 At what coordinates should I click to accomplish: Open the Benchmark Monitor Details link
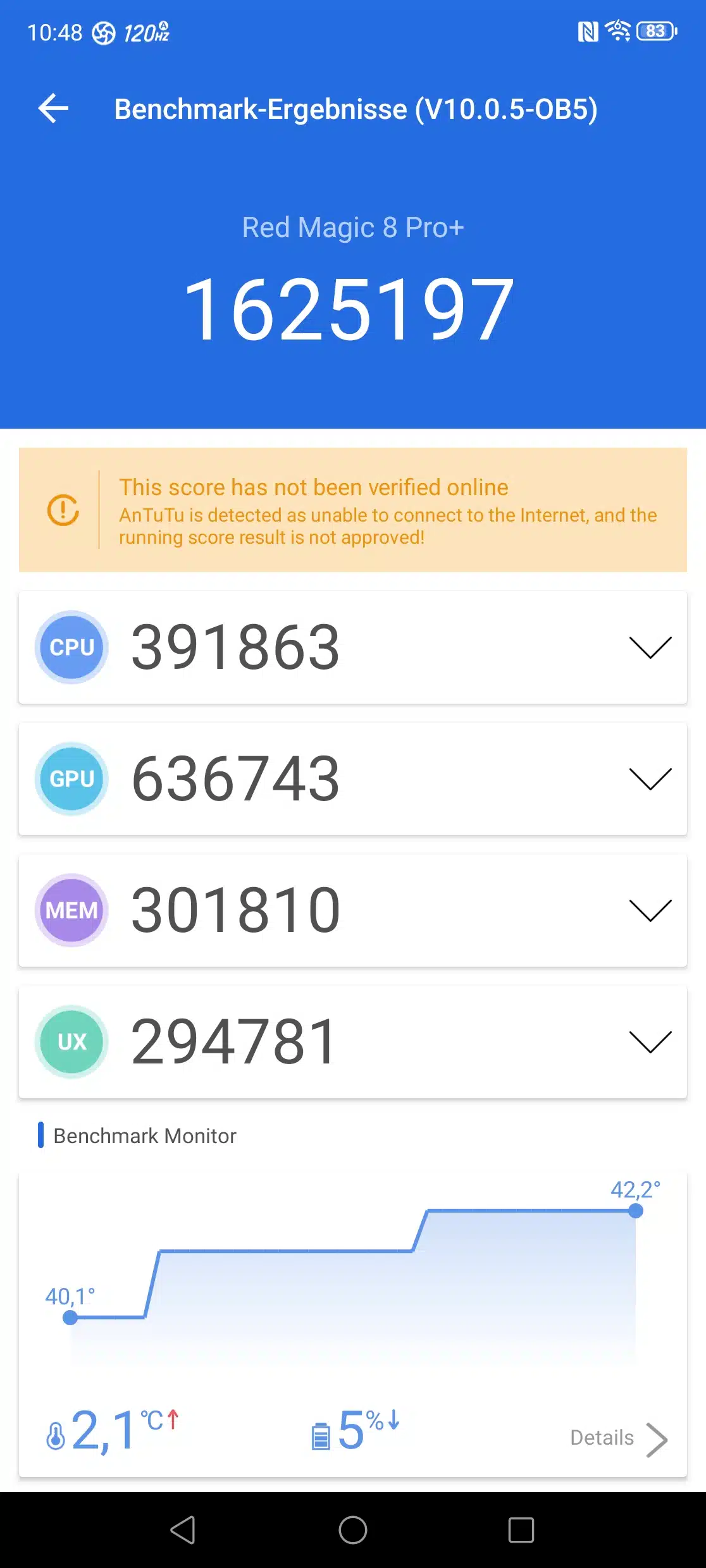[602, 1437]
